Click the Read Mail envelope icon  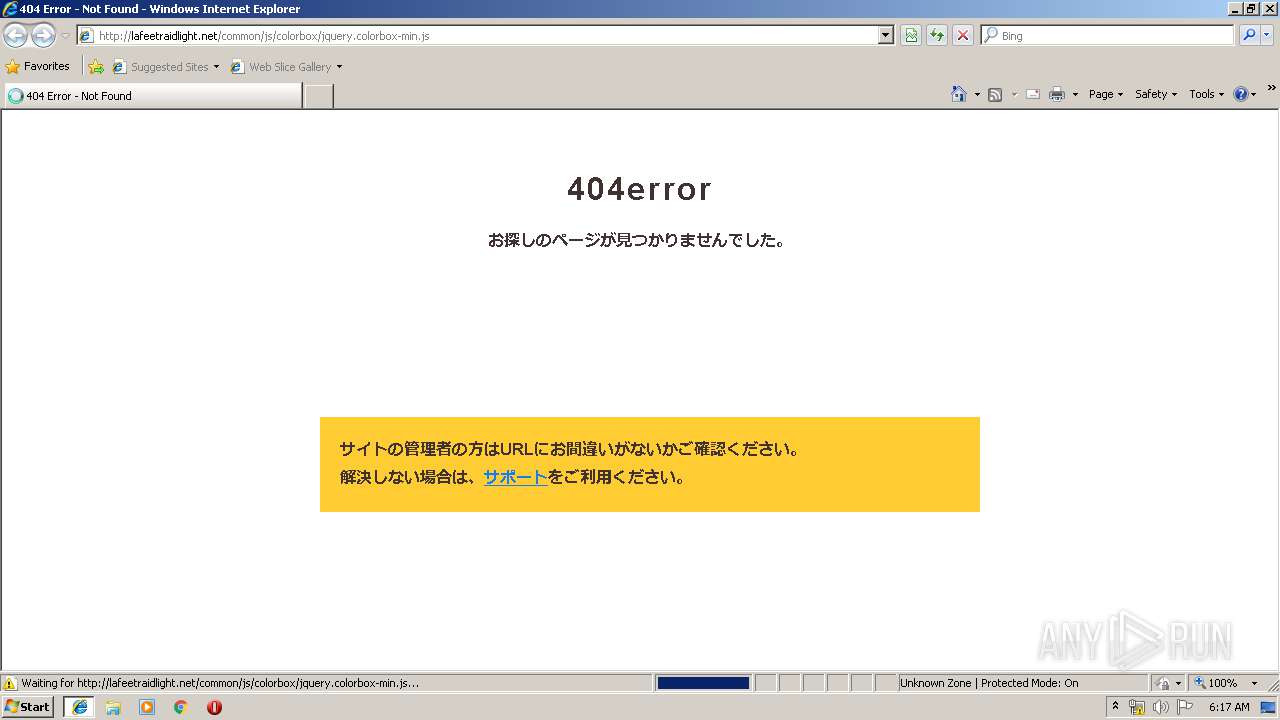coord(1033,94)
